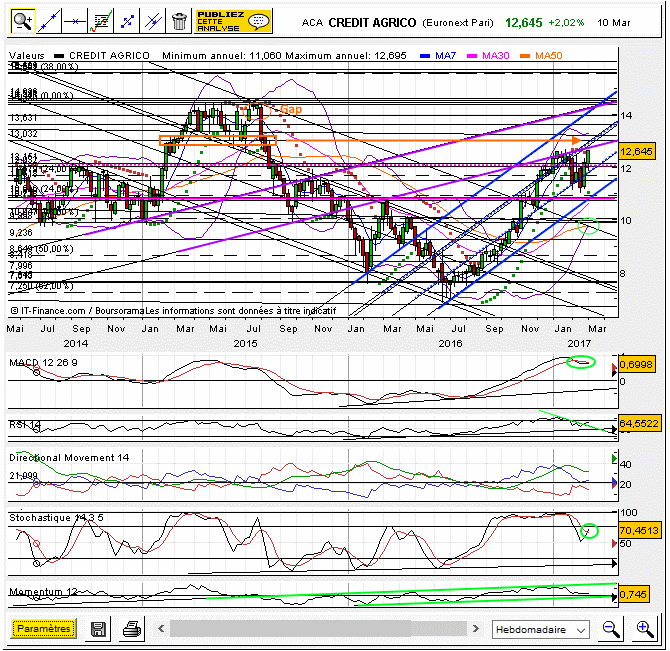The width and height of the screenshot is (670, 651).
Task: Open the Paramètres settings button
Action: [44, 628]
